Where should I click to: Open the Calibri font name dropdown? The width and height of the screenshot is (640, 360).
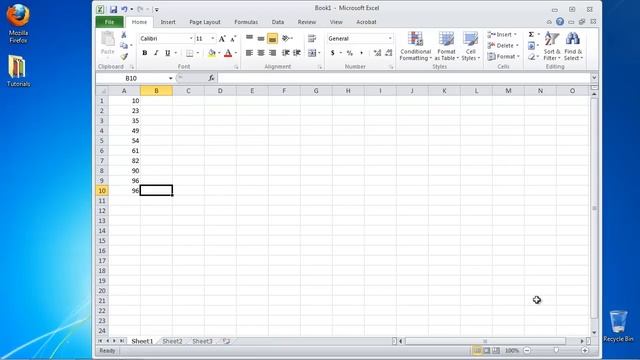pos(191,38)
